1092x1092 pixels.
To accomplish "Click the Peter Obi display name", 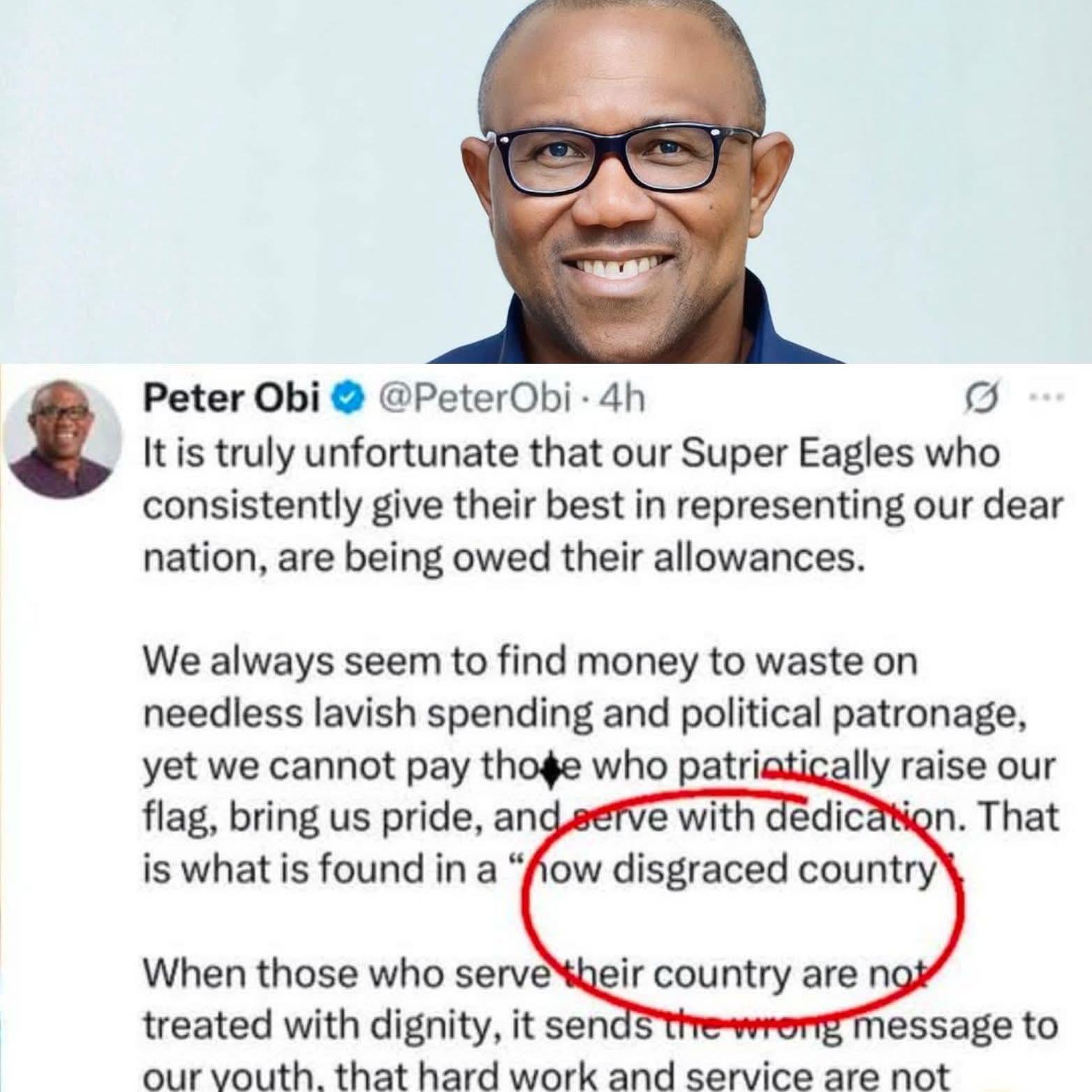I will pyautogui.click(x=232, y=399).
